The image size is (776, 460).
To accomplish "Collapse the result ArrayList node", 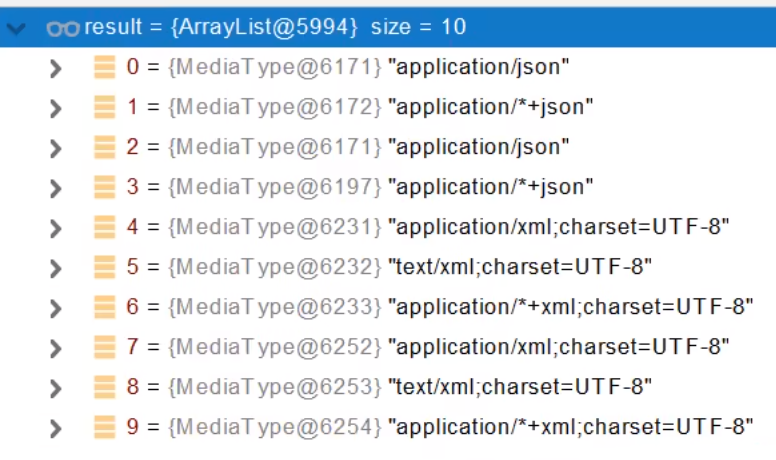I will (17, 28).
